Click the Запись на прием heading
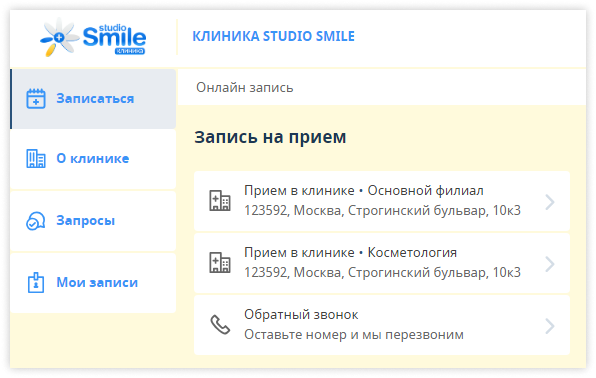596x378 pixels. (270, 137)
